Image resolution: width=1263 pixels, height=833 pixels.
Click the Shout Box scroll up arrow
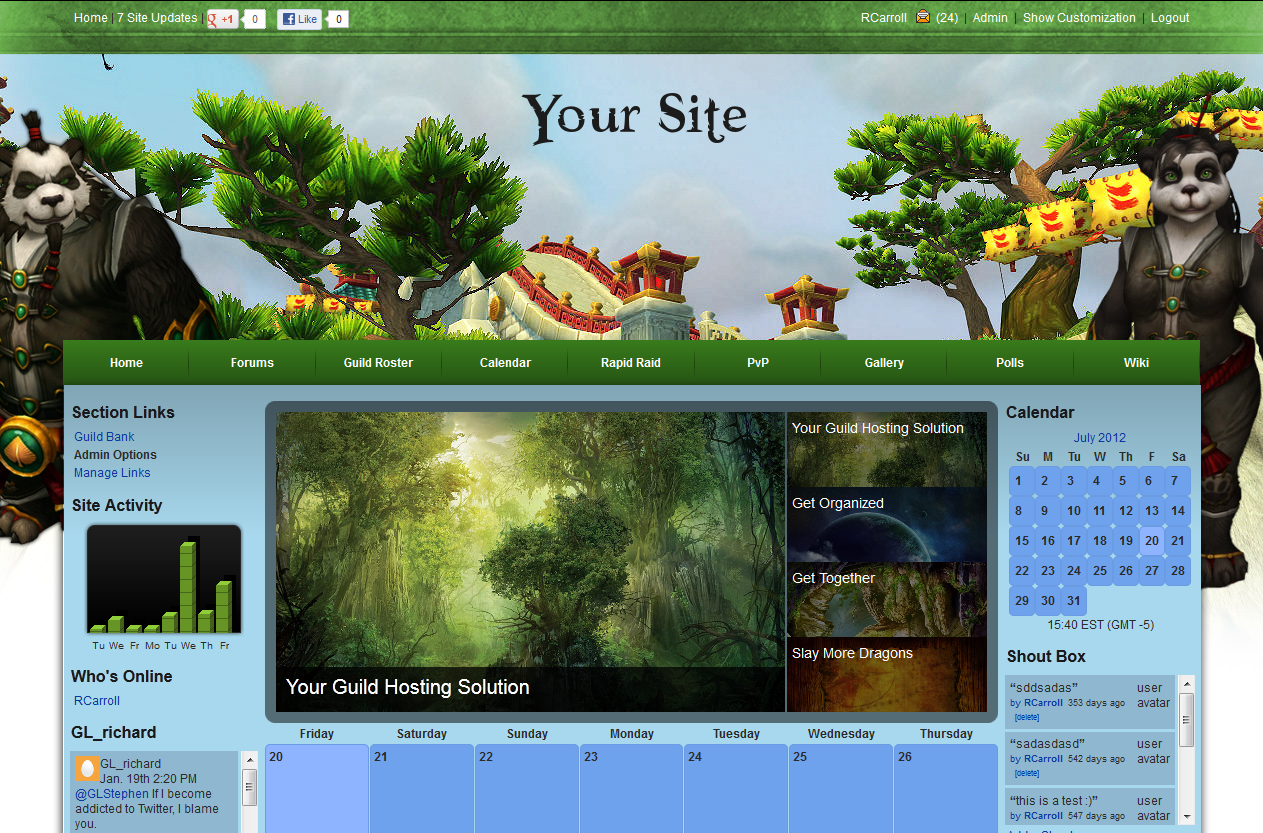[x=1187, y=683]
